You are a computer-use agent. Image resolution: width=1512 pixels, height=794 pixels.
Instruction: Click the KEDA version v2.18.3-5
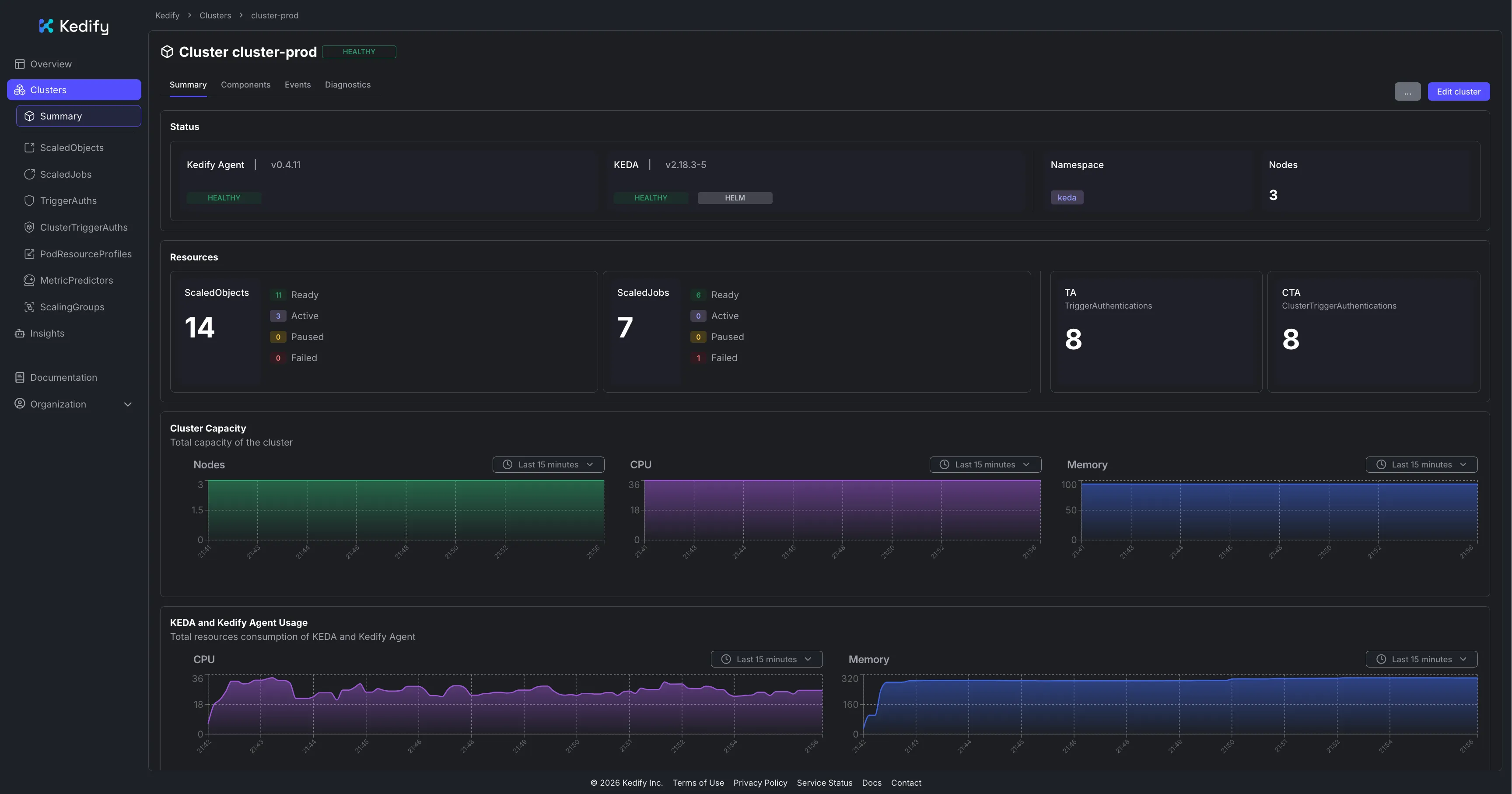click(686, 165)
